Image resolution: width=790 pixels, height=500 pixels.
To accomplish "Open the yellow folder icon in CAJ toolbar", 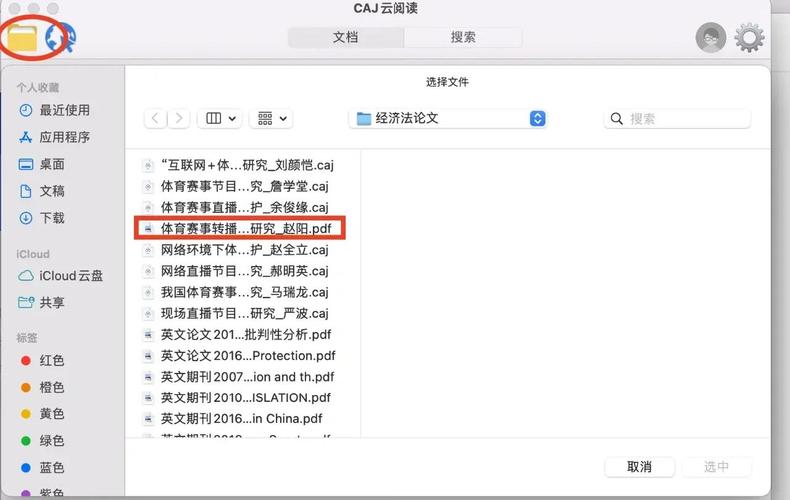I will (22, 38).
